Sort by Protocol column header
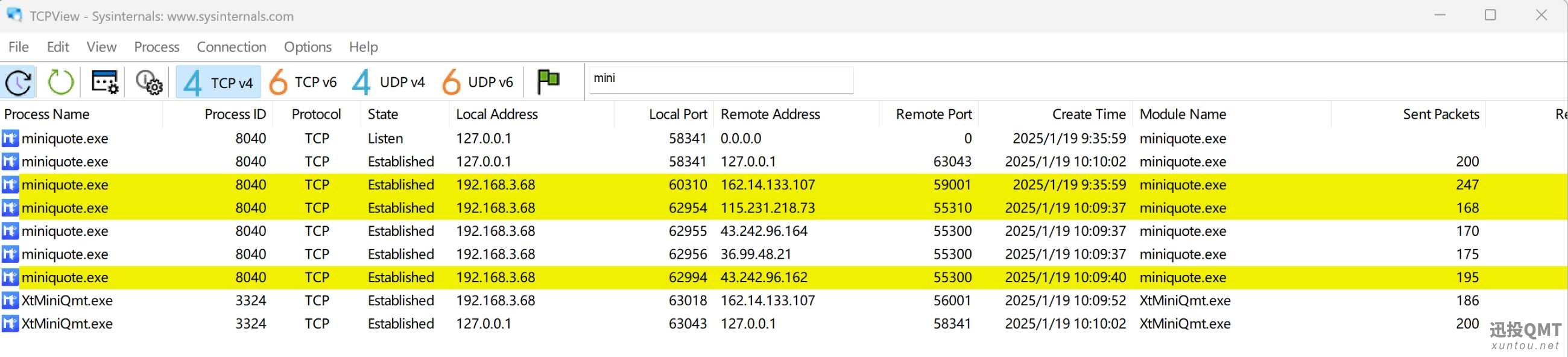1568x357 pixels. [316, 115]
